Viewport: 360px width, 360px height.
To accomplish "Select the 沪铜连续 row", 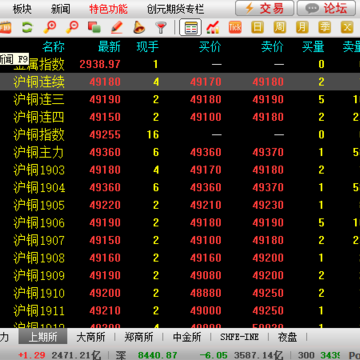I will coord(180,82).
